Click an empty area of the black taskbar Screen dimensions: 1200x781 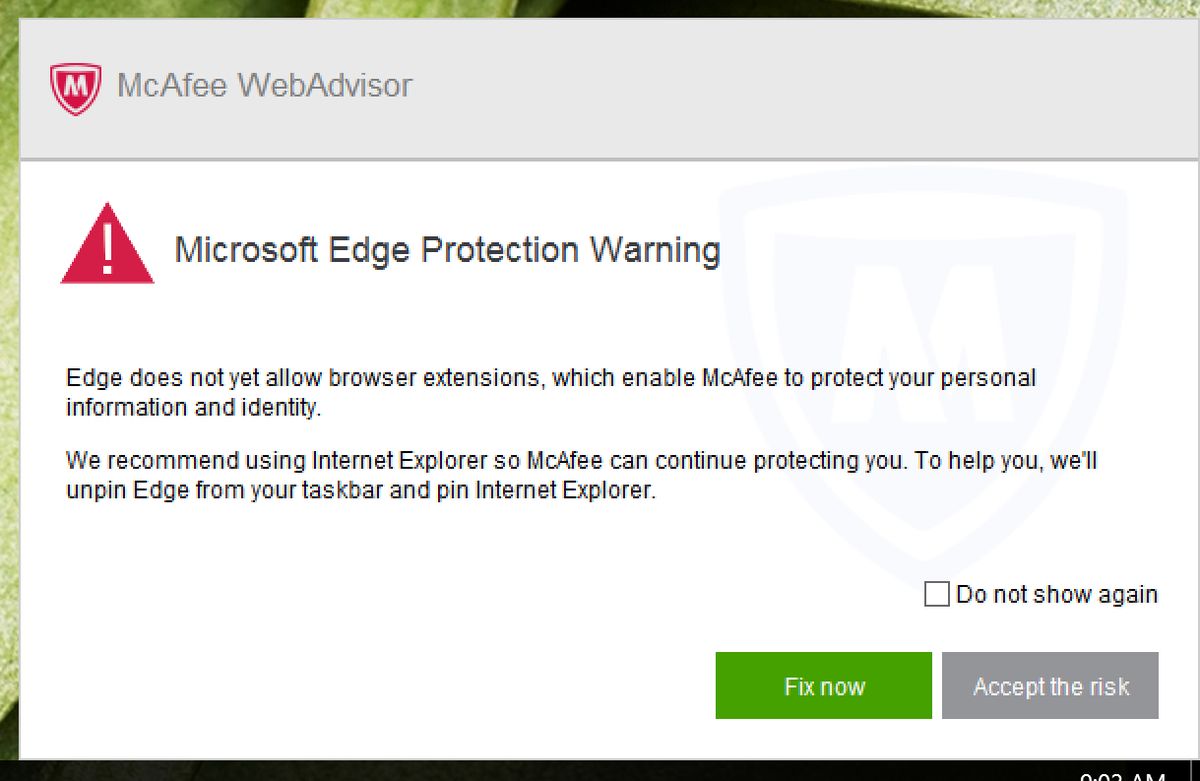click(500, 771)
